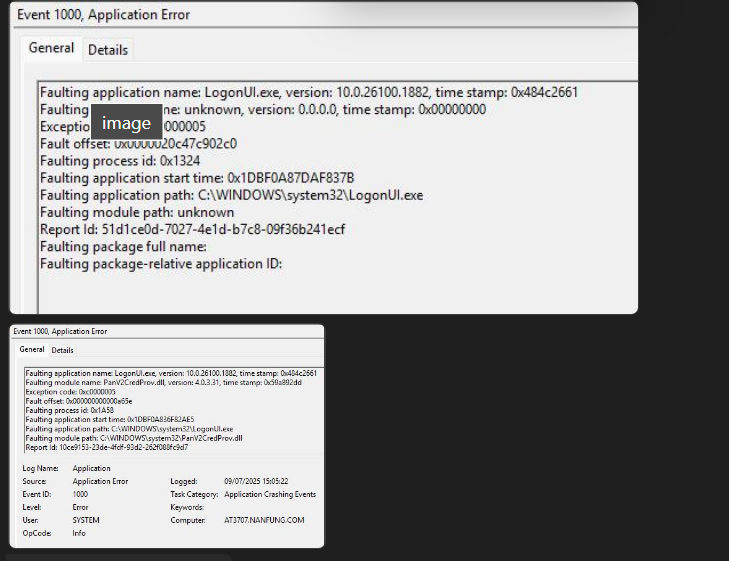This screenshot has height=561, width=729.
Task: Click start time 0x1DBF0A836F82AE5 line
Action: (x=110, y=419)
